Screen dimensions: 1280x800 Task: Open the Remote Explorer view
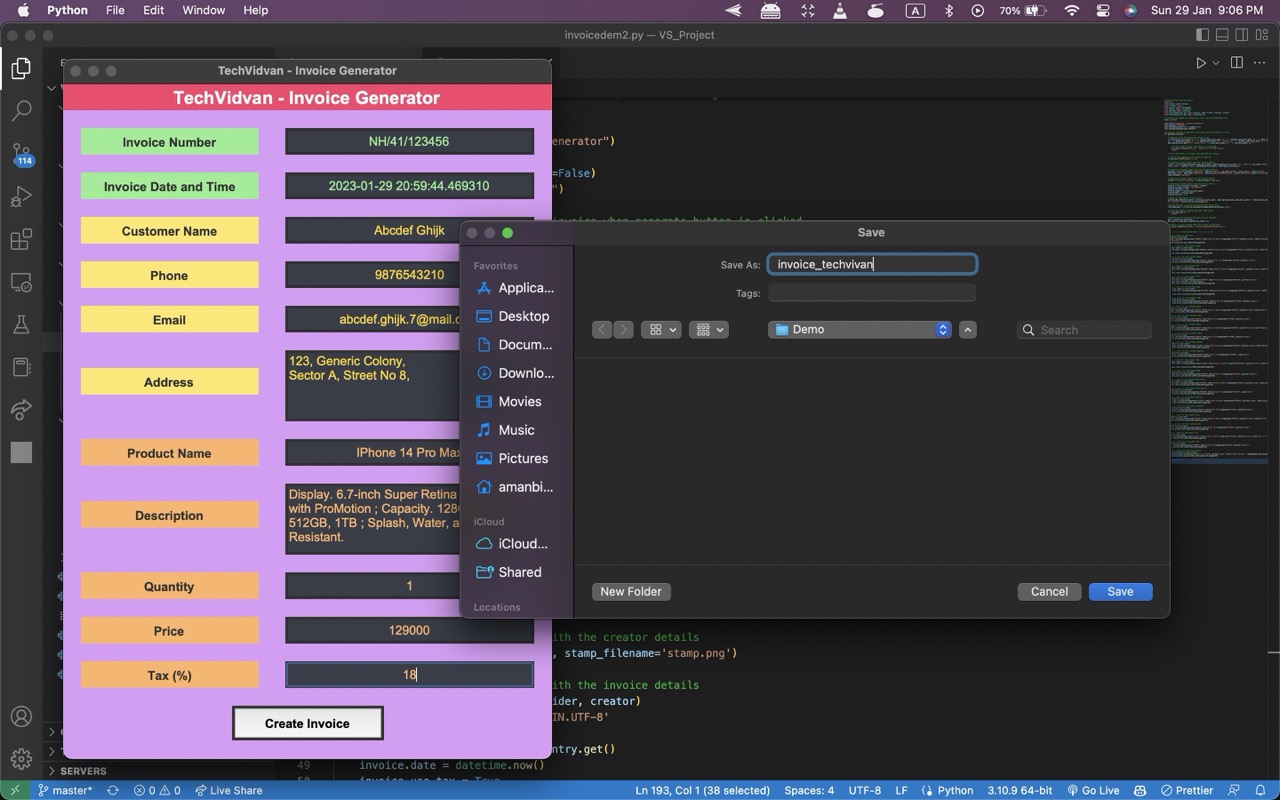point(21,283)
